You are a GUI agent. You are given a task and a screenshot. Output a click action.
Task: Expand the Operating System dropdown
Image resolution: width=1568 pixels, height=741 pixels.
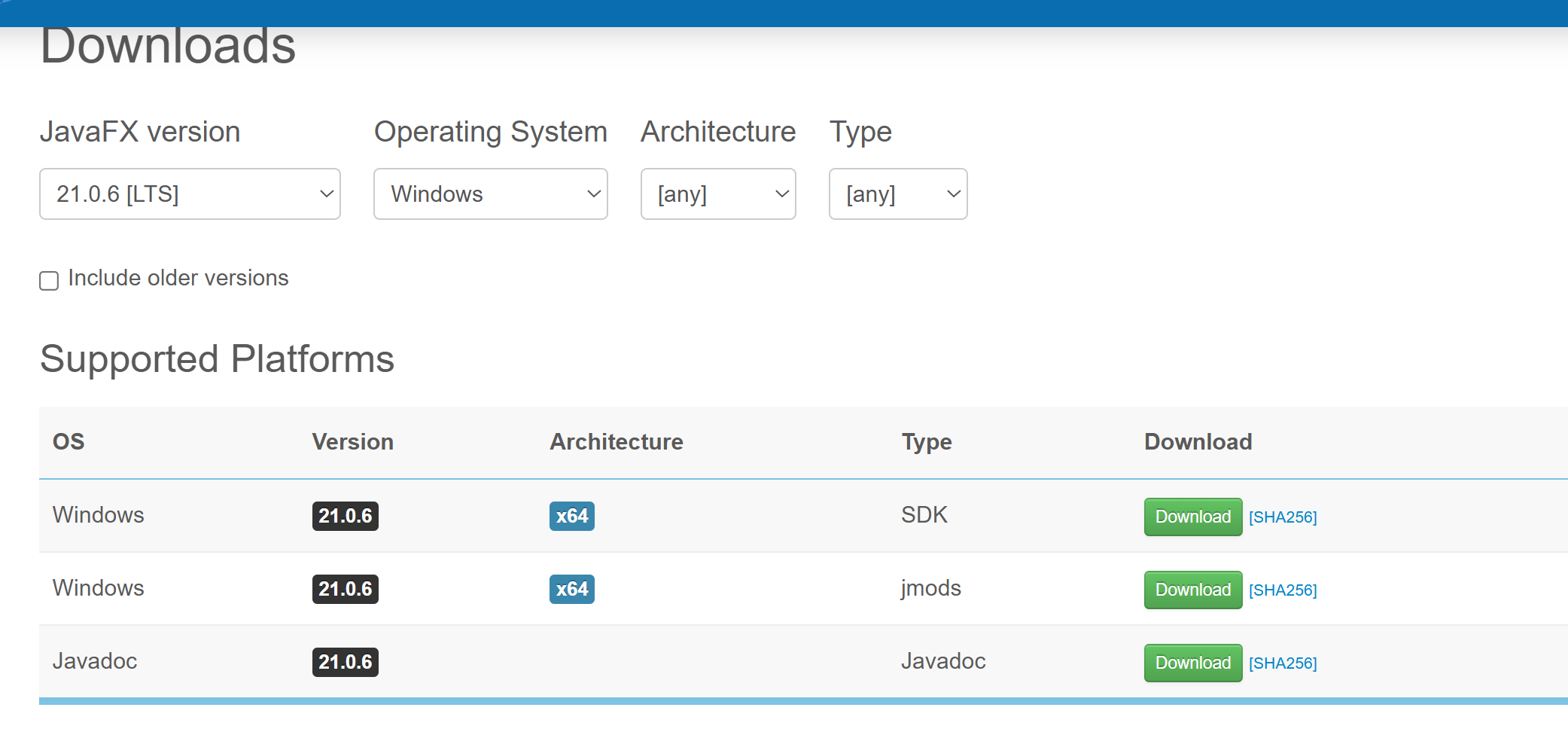tap(490, 194)
